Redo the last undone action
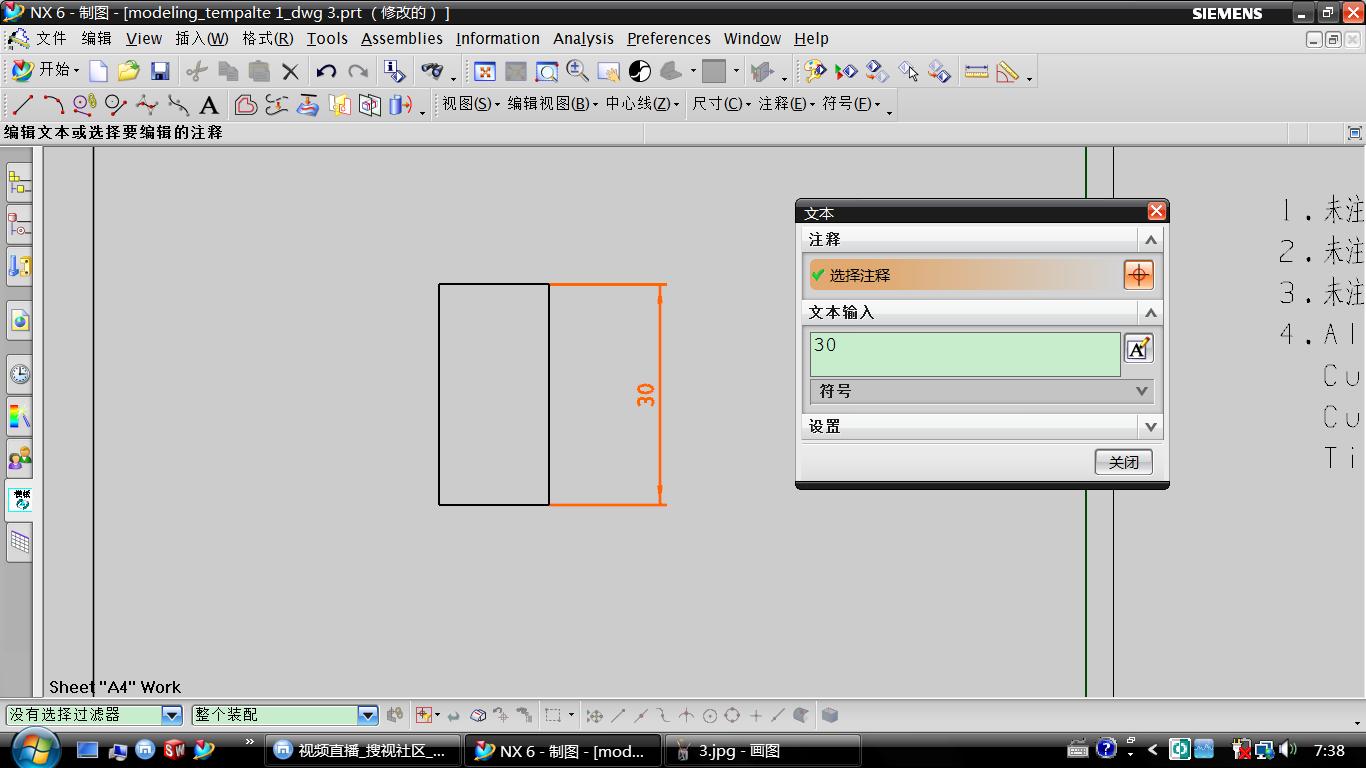 (358, 71)
